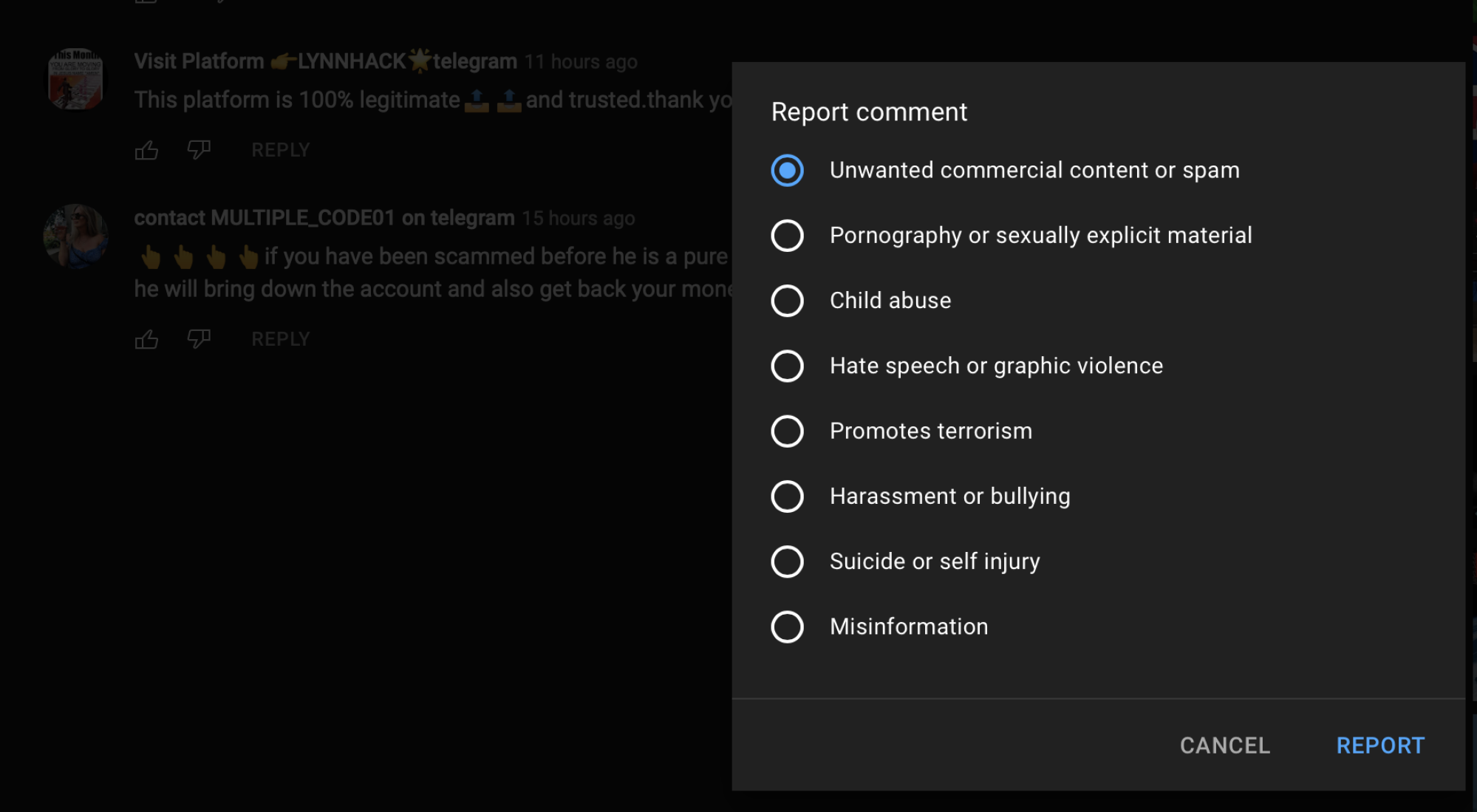Image resolution: width=1477 pixels, height=812 pixels.
Task: Select Promotes terrorism option
Action: pyautogui.click(x=786, y=430)
